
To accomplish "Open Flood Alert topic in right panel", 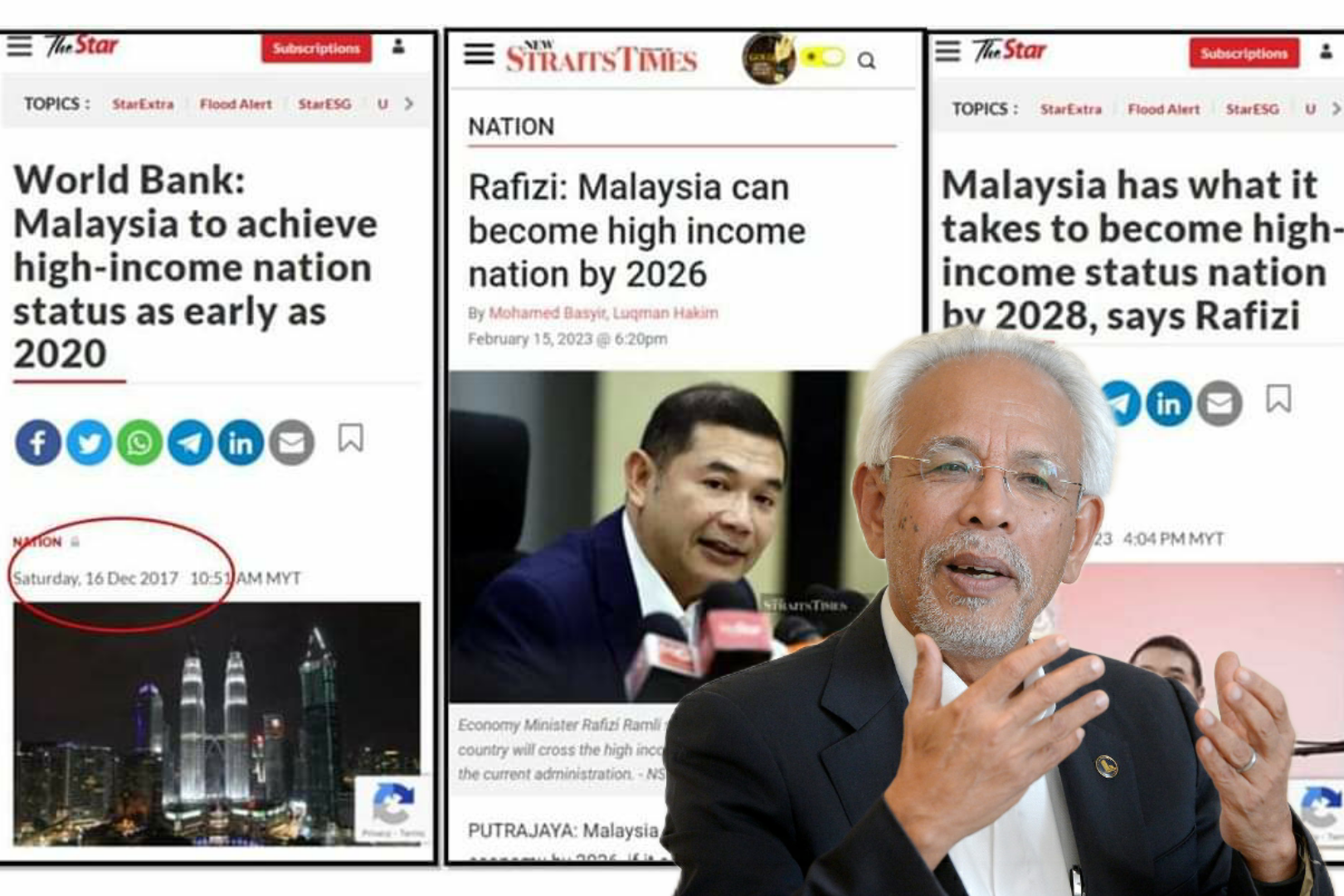I will click(x=1163, y=109).
